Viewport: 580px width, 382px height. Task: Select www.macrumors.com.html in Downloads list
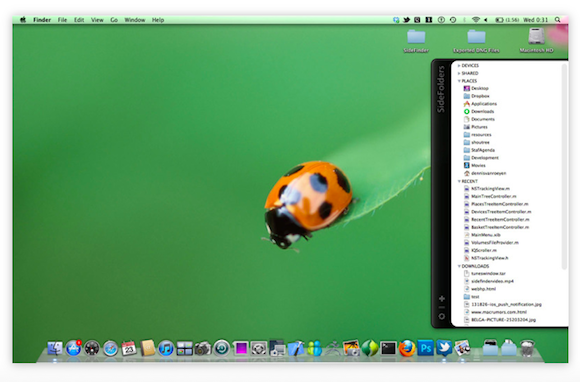pyautogui.click(x=496, y=312)
